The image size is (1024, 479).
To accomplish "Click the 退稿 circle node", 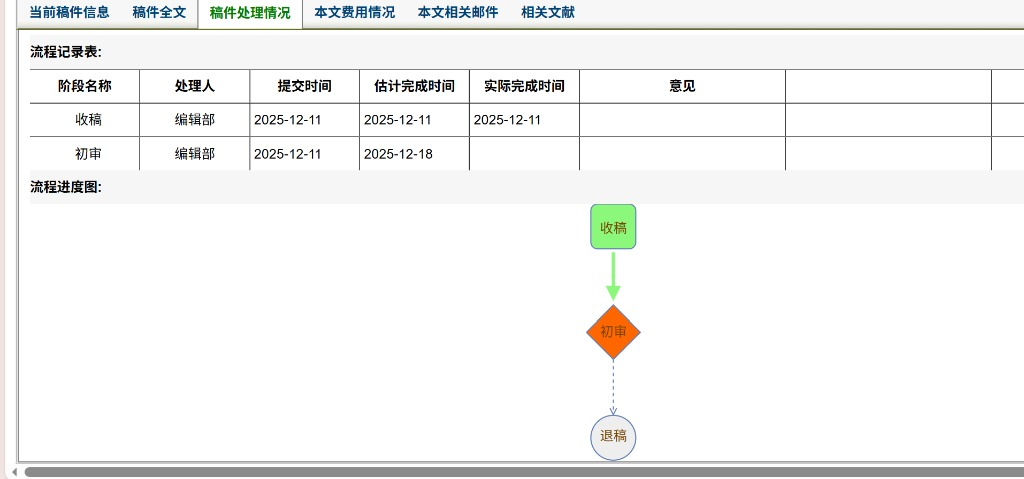I will [x=613, y=437].
